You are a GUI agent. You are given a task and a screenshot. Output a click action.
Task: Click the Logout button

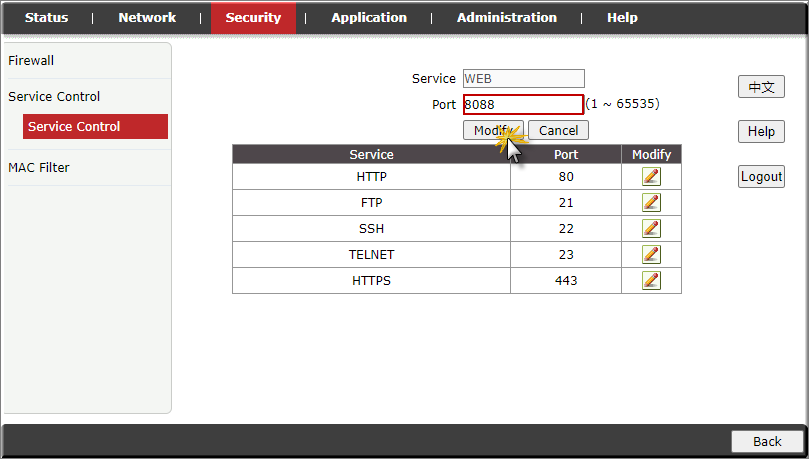click(761, 177)
